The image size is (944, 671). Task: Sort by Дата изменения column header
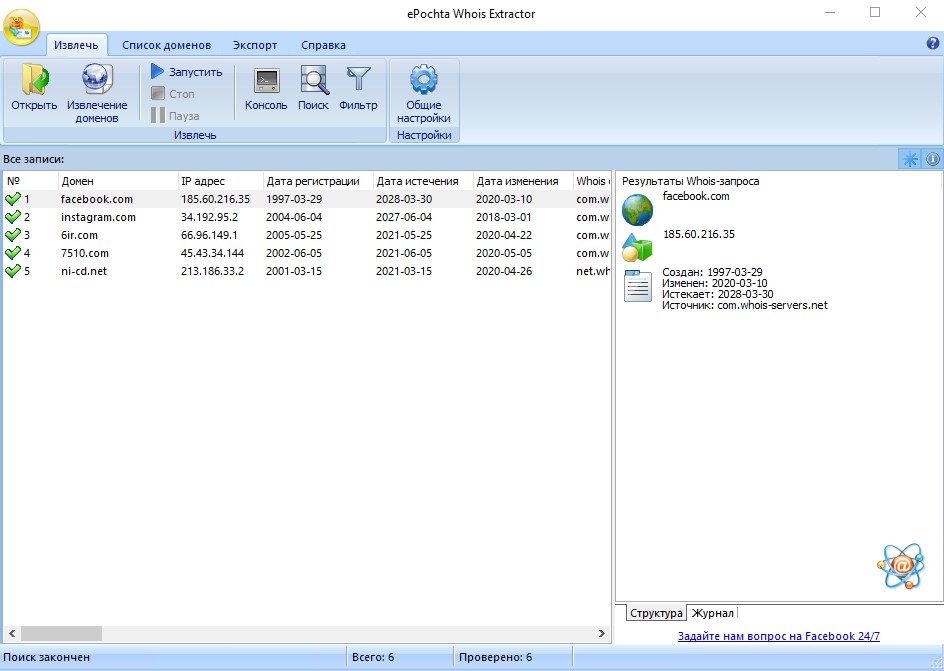[x=523, y=181]
